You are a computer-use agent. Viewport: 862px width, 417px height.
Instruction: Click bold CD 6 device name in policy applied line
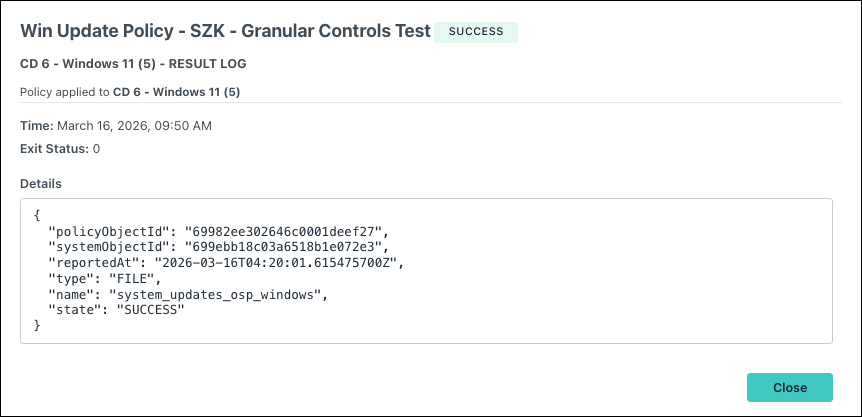point(176,92)
